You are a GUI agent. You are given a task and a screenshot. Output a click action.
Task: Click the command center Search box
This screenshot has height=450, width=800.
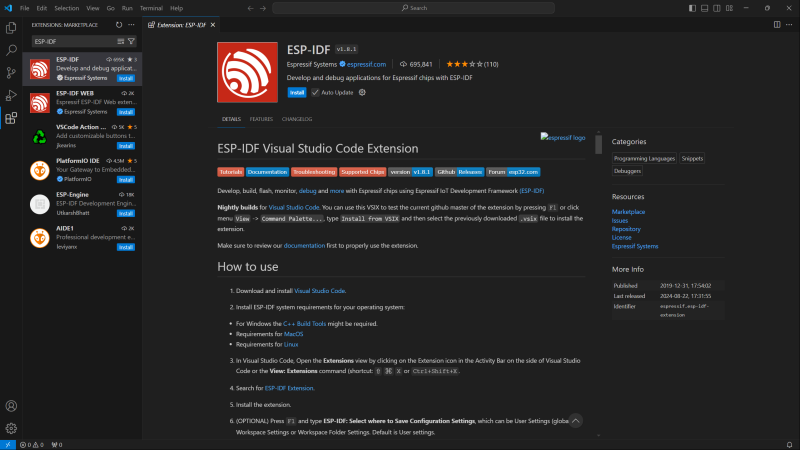(414, 8)
